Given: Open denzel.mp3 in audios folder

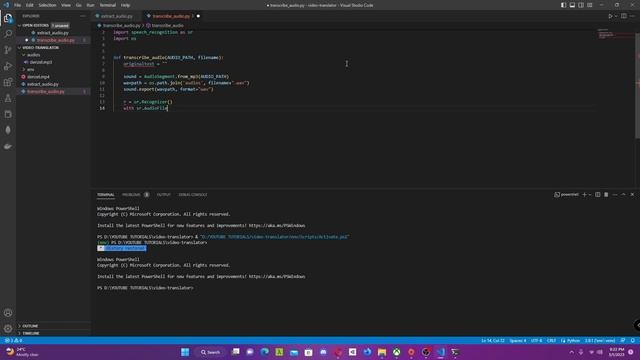Looking at the screenshot, I should [x=53, y=62].
